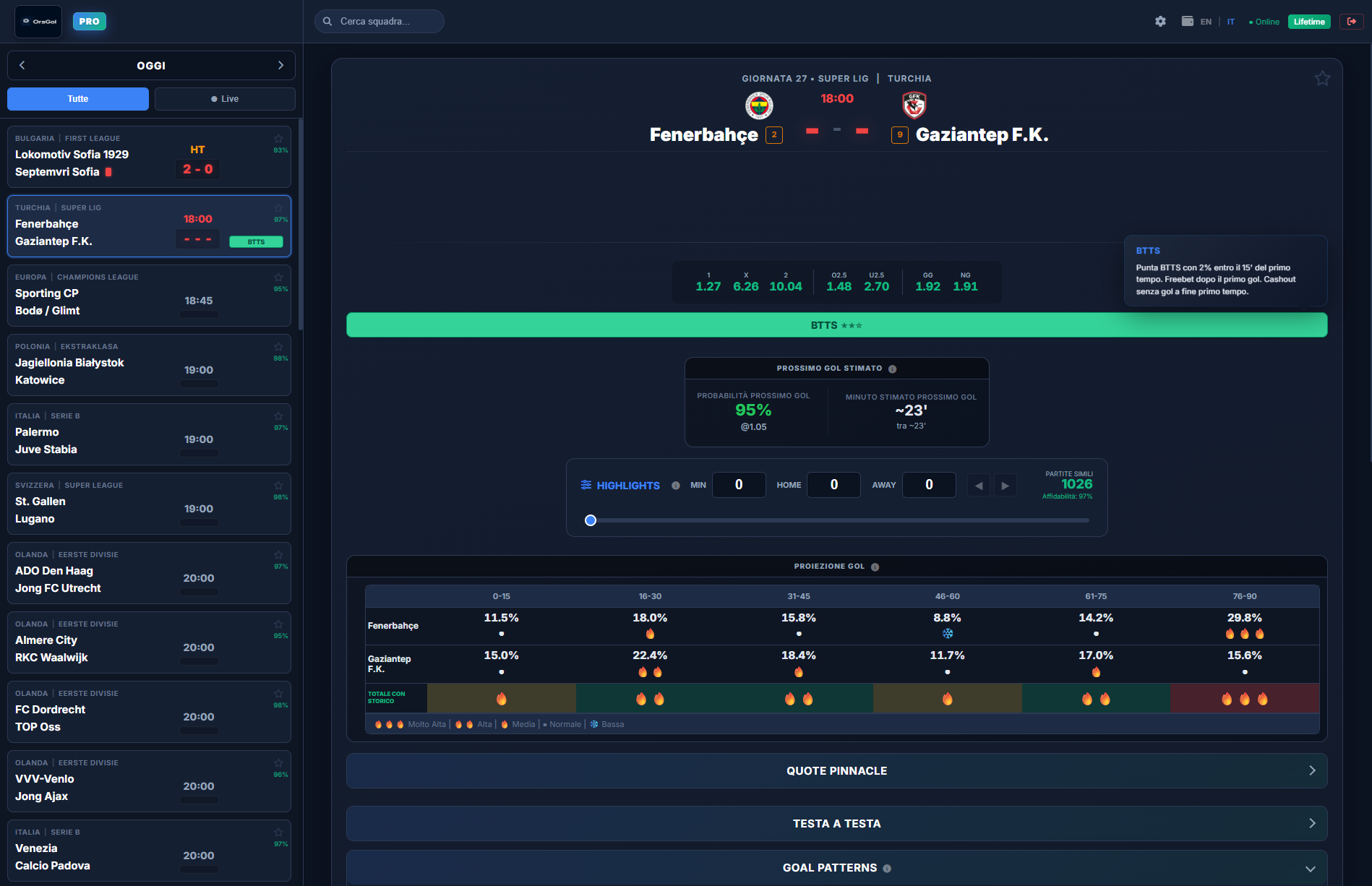
Task: Expand the Quote Pinnacle section
Action: click(836, 771)
